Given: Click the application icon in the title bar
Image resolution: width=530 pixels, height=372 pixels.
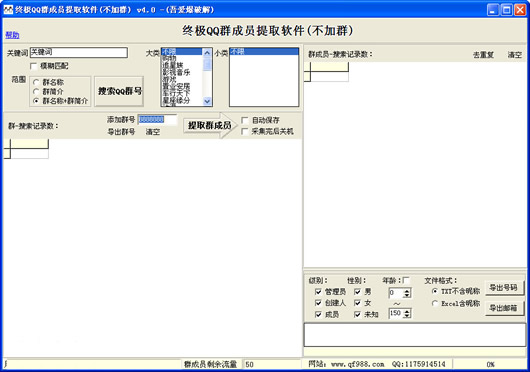Looking at the screenshot, I should pyautogui.click(x=8, y=9).
